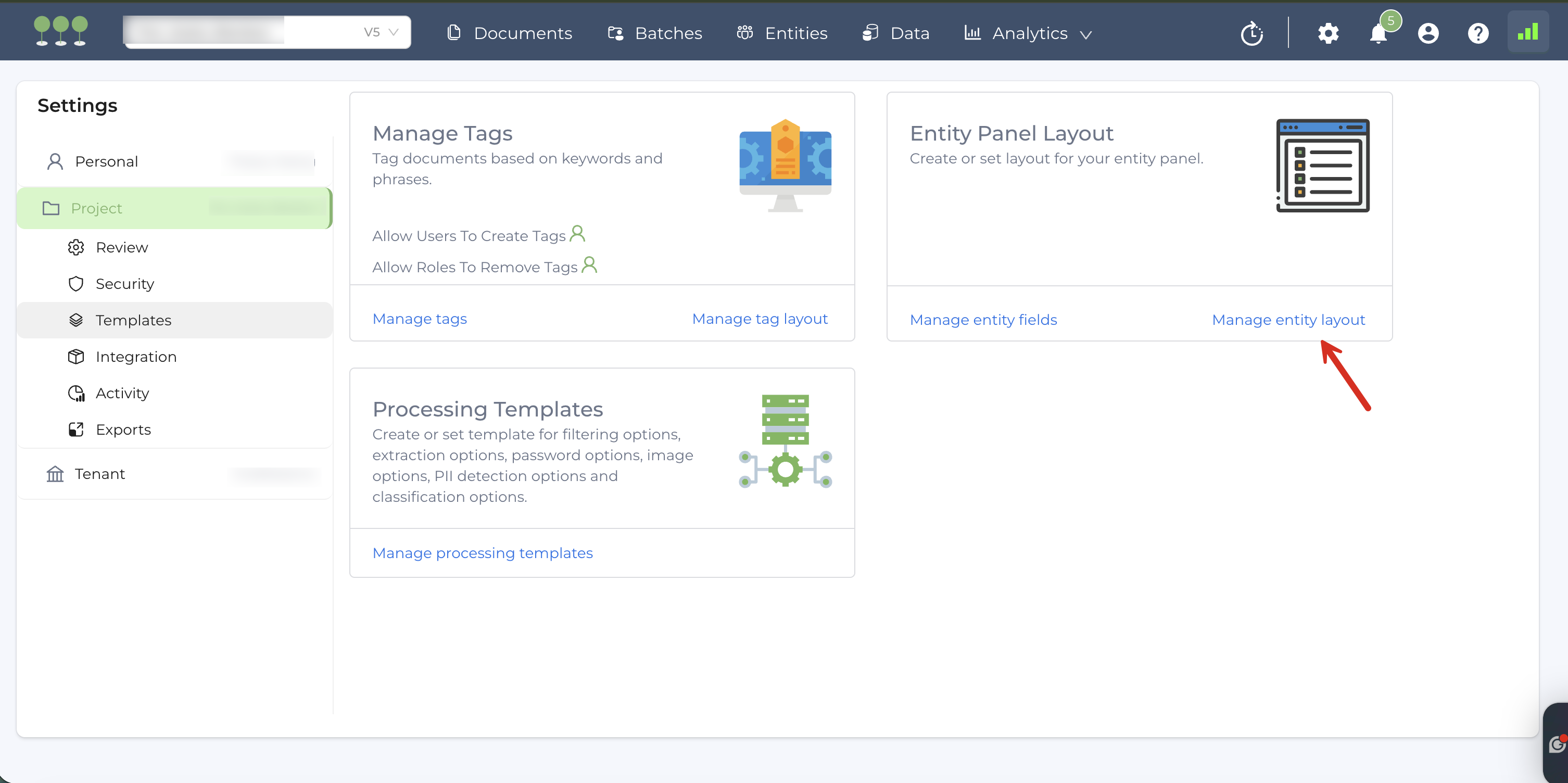
Task: Open Manage tag layout link
Action: point(760,319)
